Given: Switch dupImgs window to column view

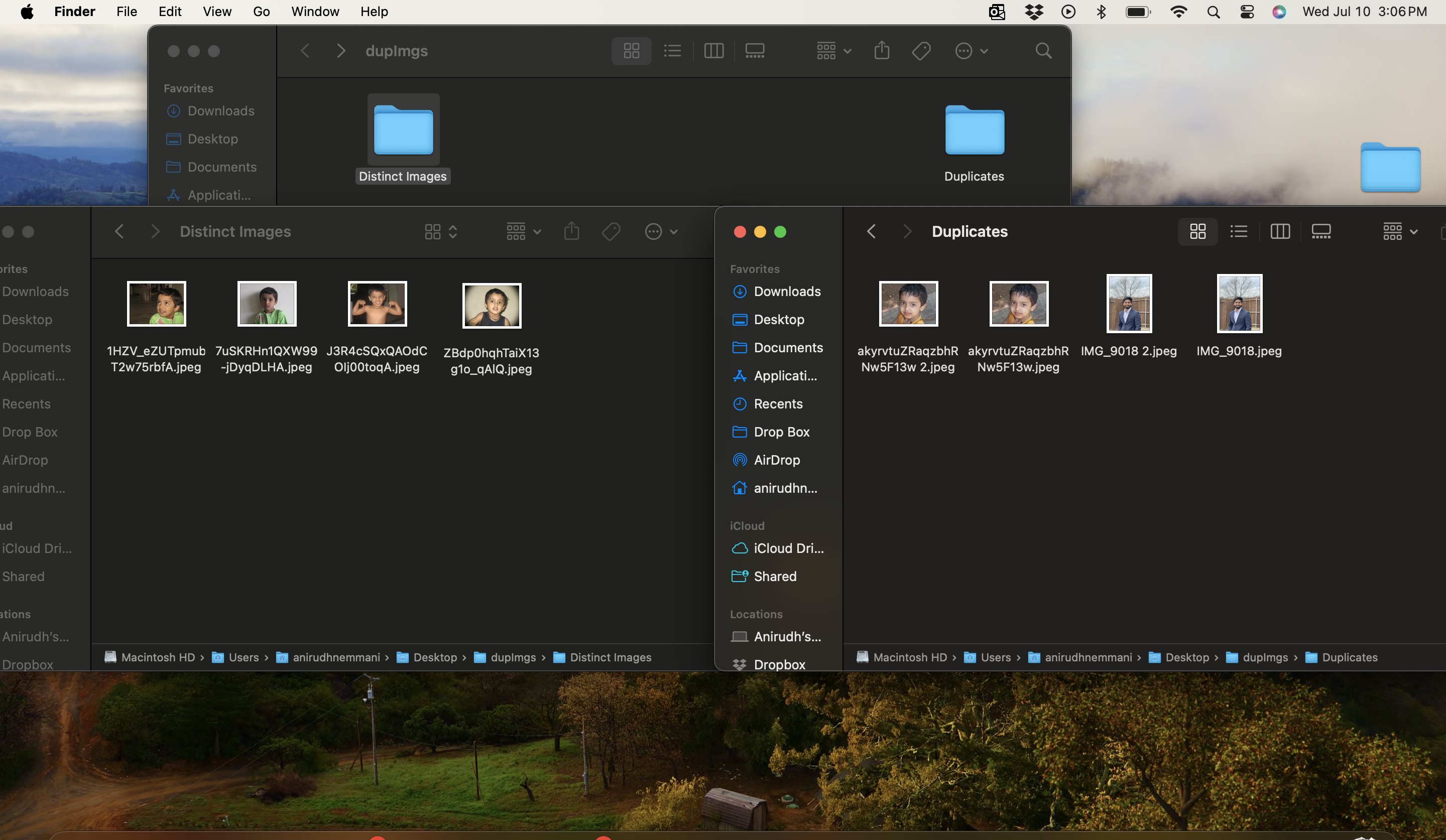Looking at the screenshot, I should pos(713,51).
